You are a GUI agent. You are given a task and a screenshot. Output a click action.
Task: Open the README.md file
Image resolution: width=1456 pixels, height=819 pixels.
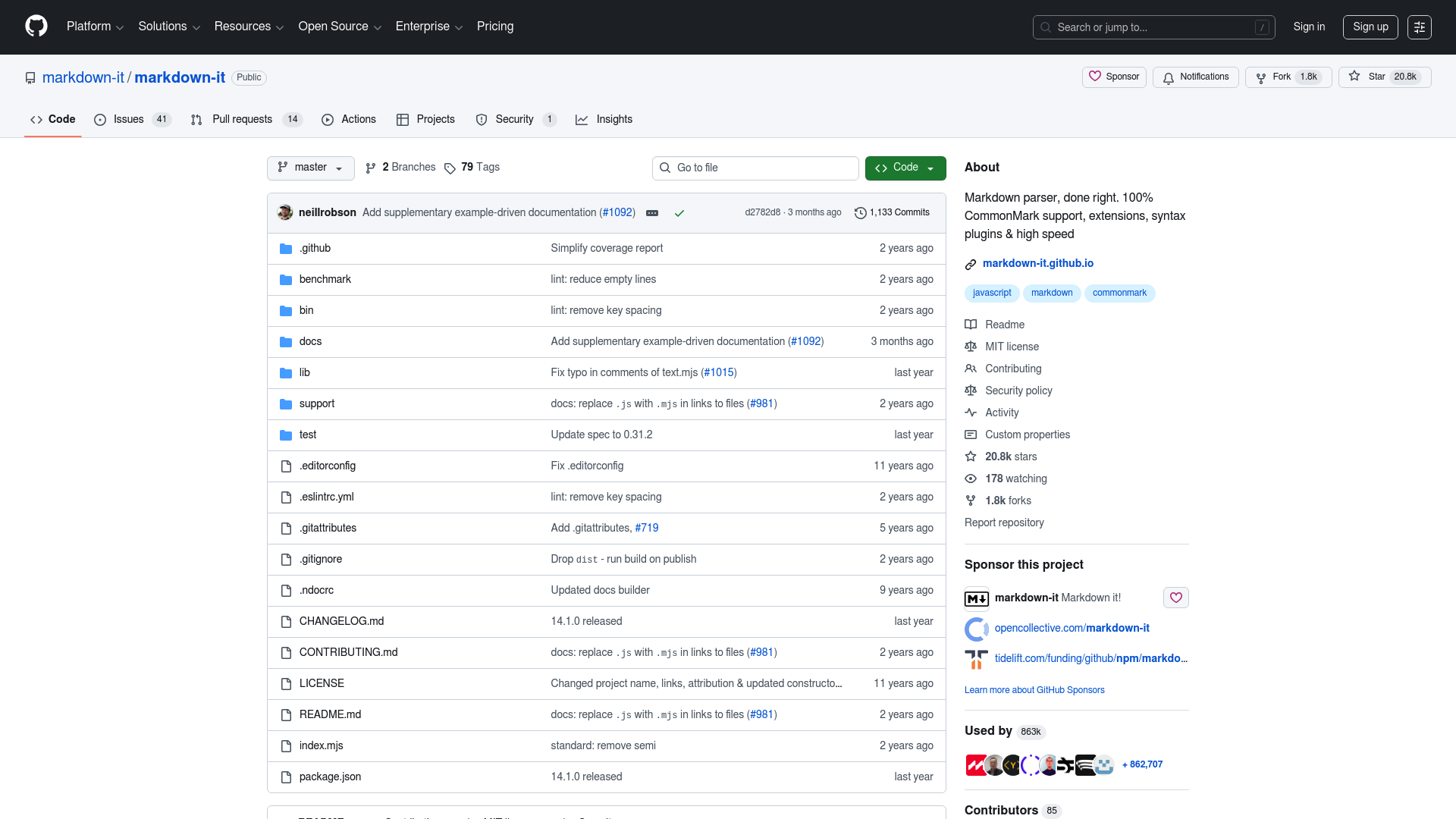(x=330, y=715)
